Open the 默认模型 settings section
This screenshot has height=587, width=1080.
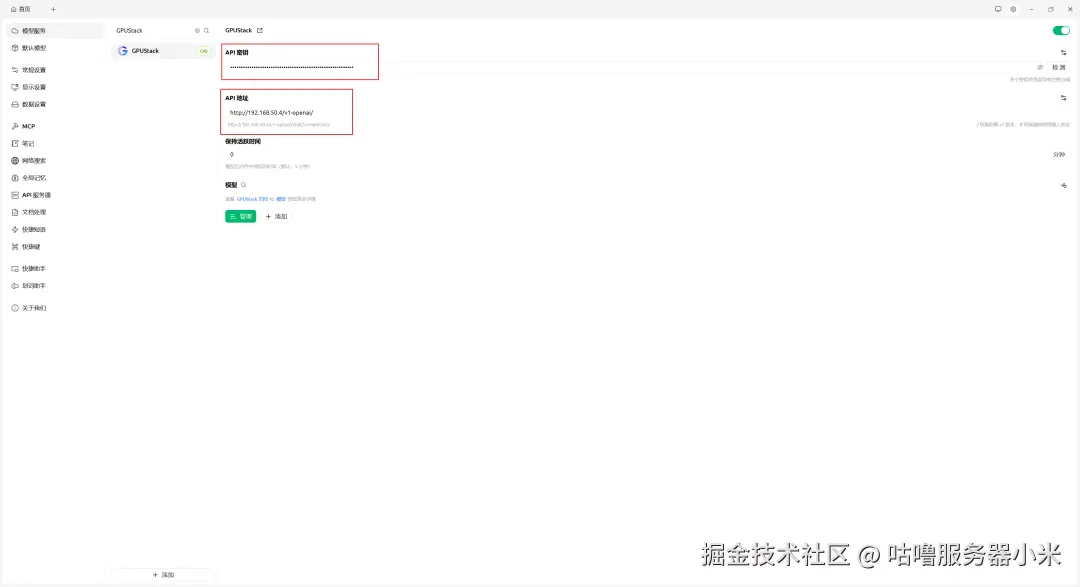click(x=54, y=48)
